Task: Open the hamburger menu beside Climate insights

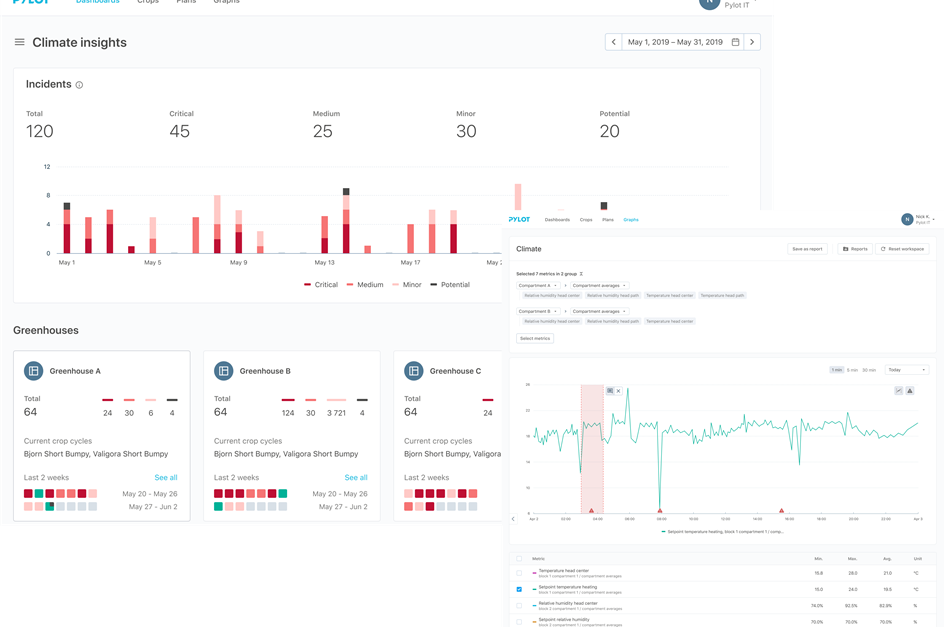Action: coord(19,42)
